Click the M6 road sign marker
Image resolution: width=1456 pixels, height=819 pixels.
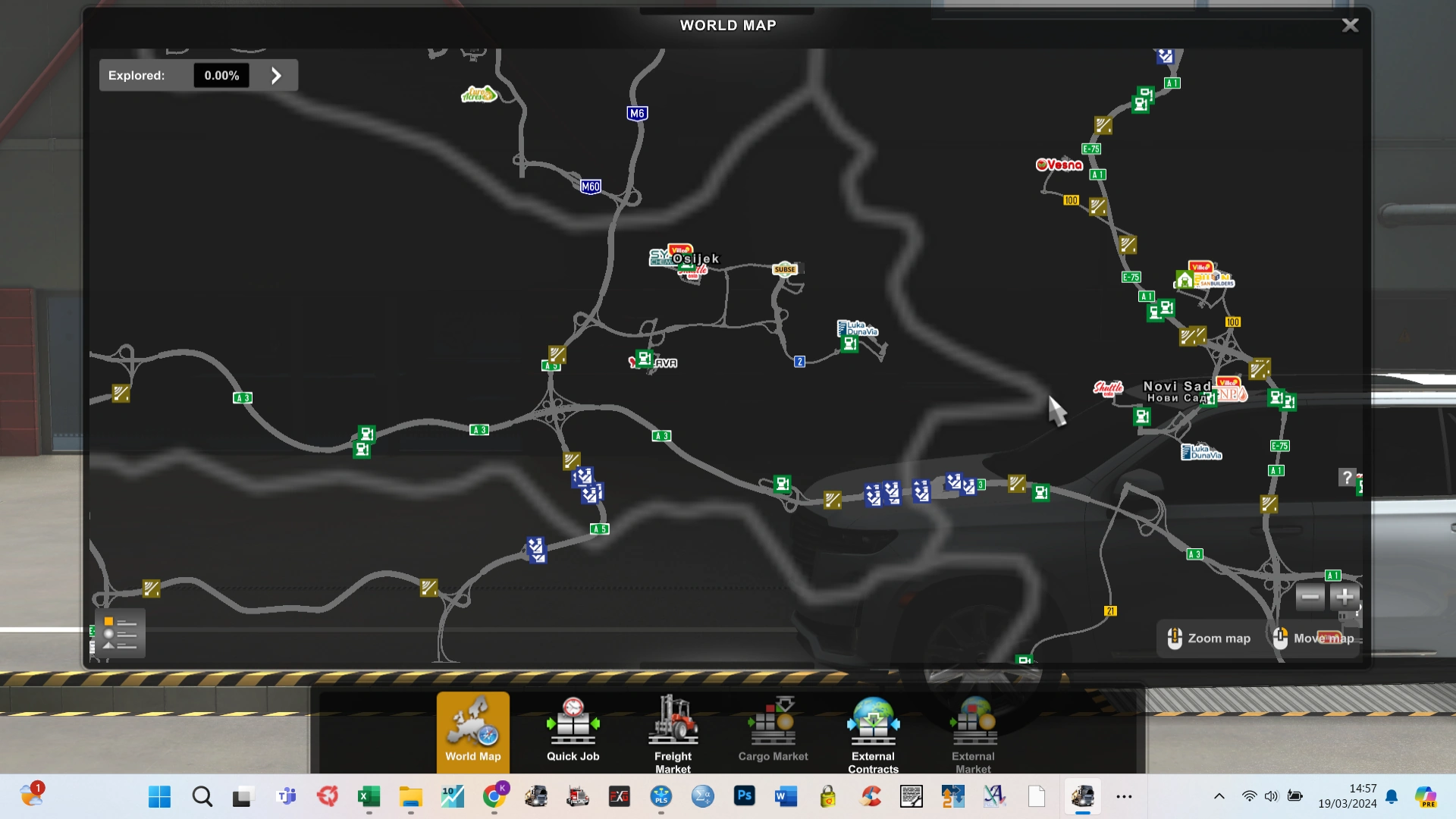pos(637,114)
